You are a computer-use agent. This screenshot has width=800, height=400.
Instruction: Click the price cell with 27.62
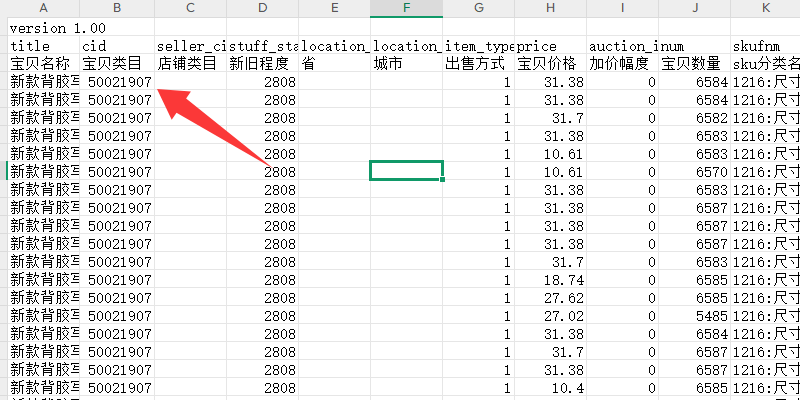[550, 298]
